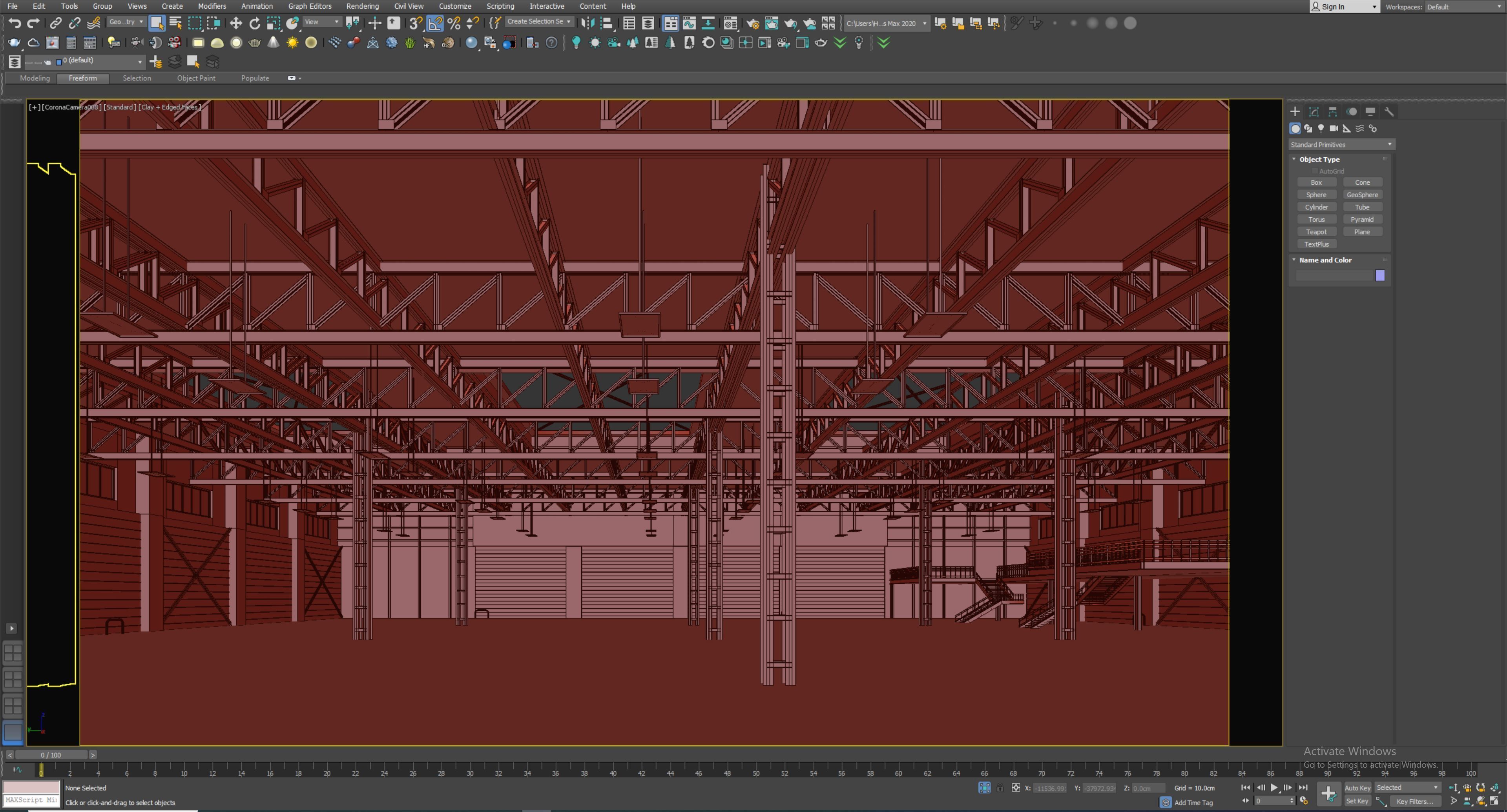1507x812 pixels.
Task: Switch to the Object Paint ribbon tab
Action: coord(196,78)
